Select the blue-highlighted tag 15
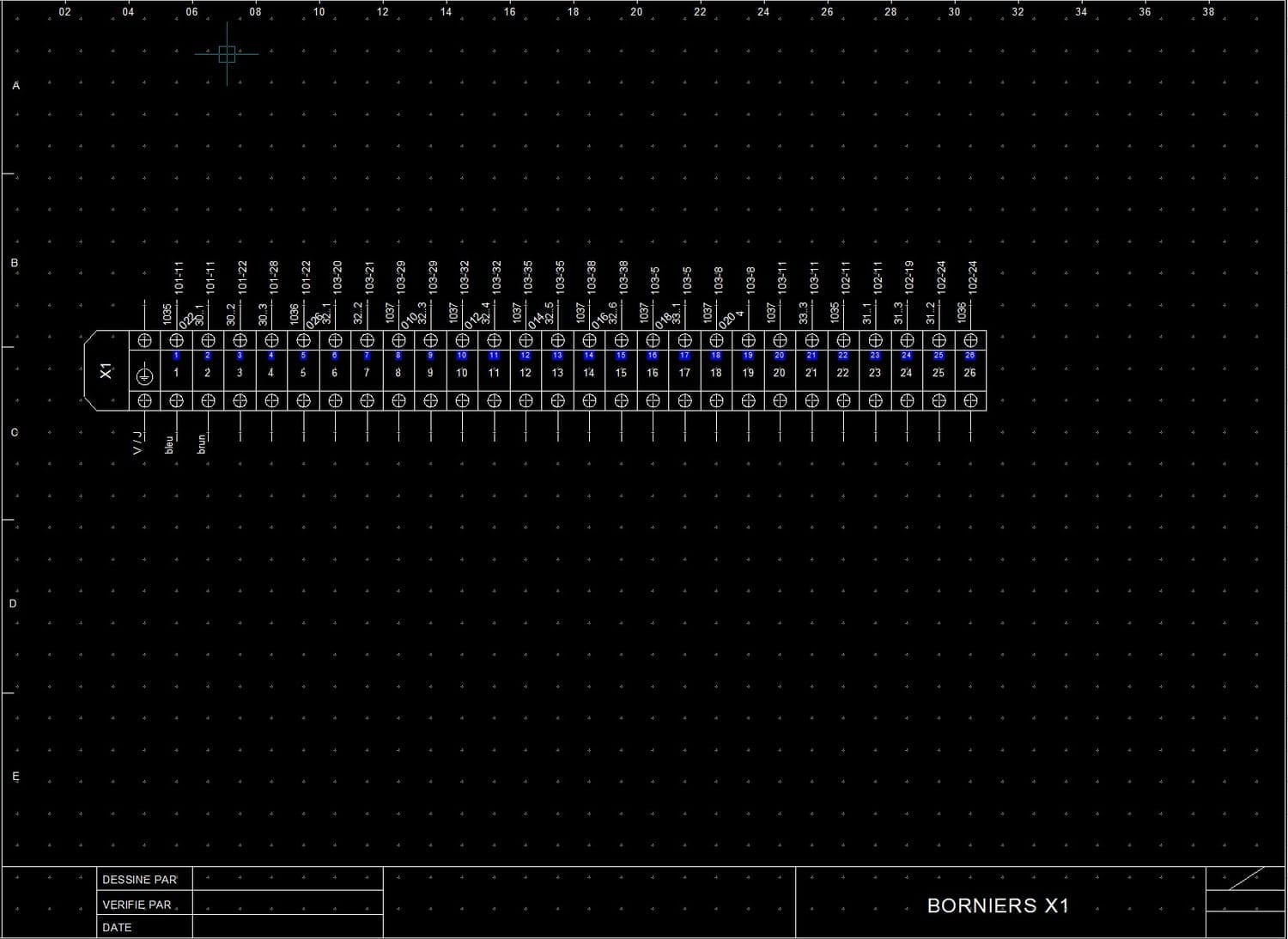The image size is (1288, 939). point(621,355)
